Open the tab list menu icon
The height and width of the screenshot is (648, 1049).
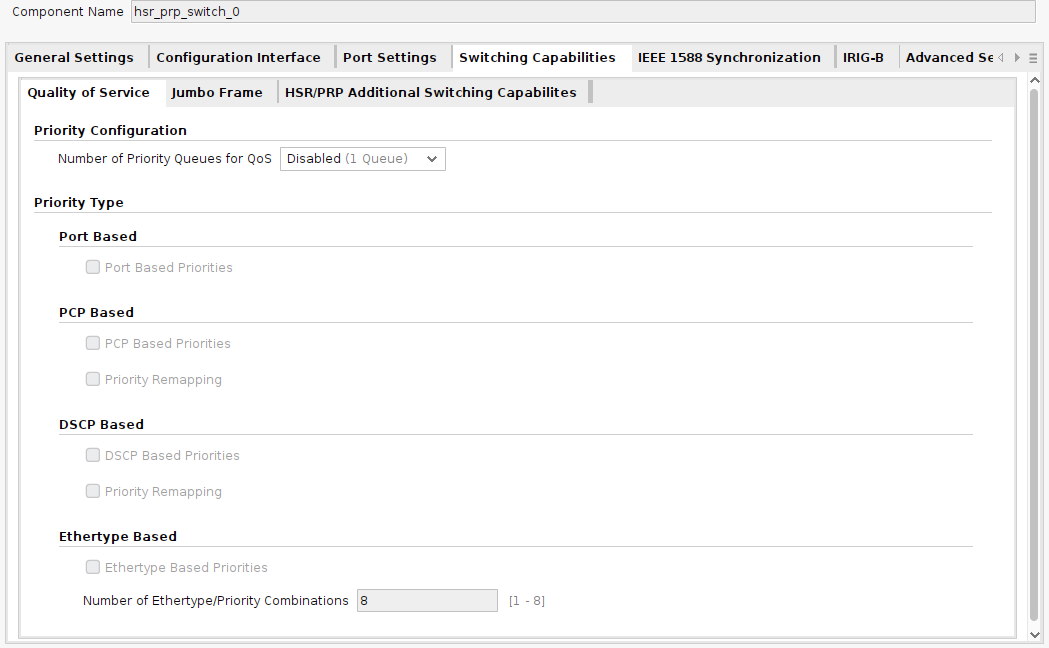(1033, 58)
